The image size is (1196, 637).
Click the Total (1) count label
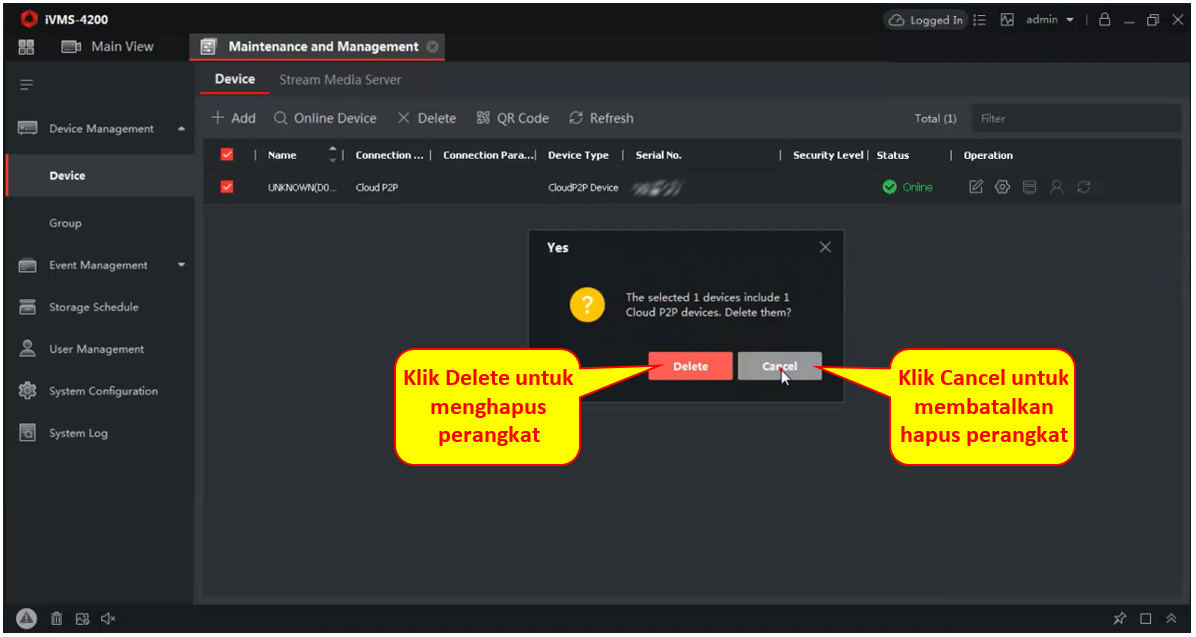pyautogui.click(x=935, y=118)
